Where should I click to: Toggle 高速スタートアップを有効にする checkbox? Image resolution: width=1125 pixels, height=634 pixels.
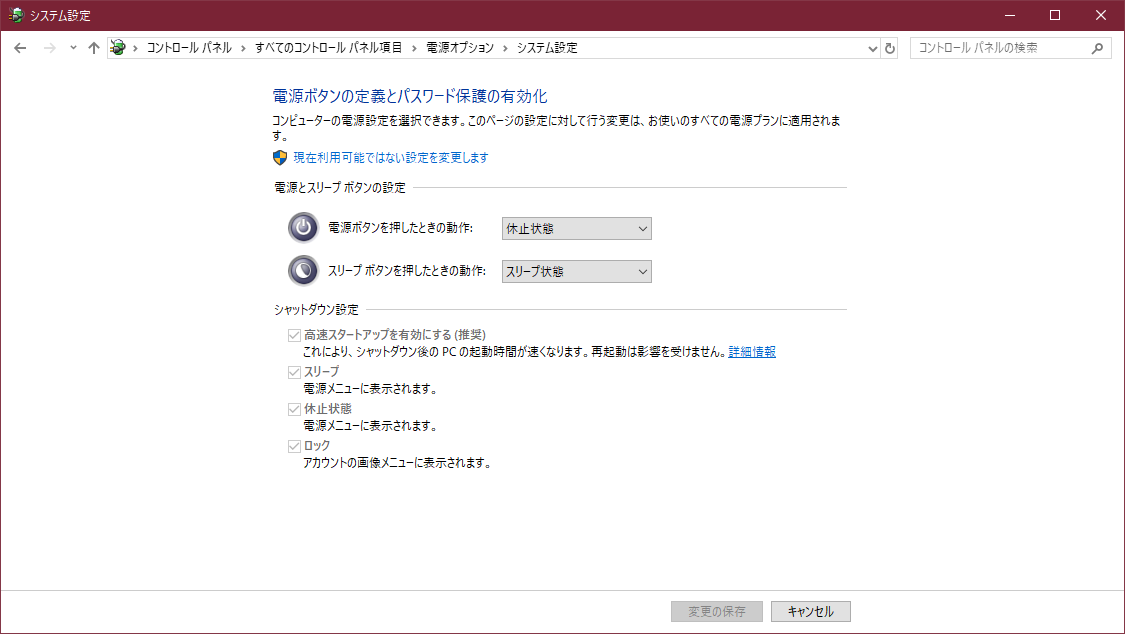294,335
